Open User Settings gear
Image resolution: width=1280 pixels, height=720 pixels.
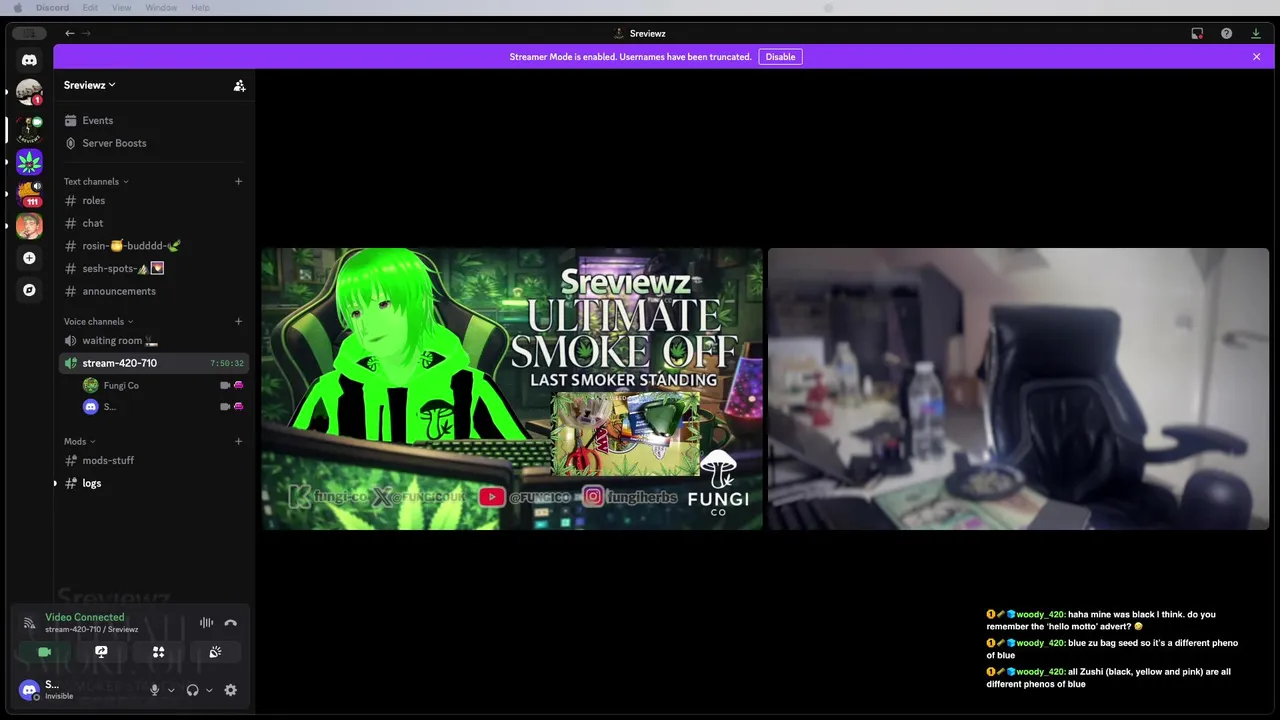tap(231, 690)
